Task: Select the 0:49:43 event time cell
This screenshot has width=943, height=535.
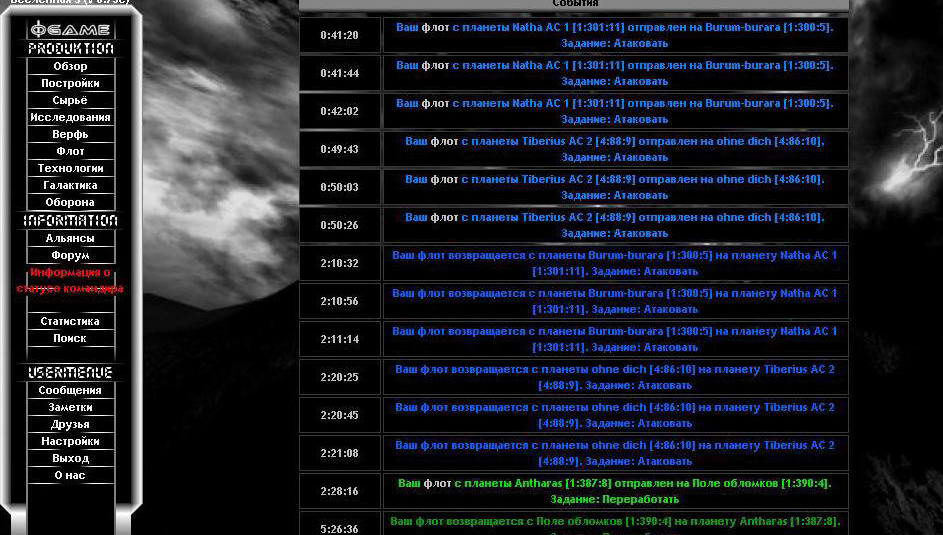Action: click(340, 149)
